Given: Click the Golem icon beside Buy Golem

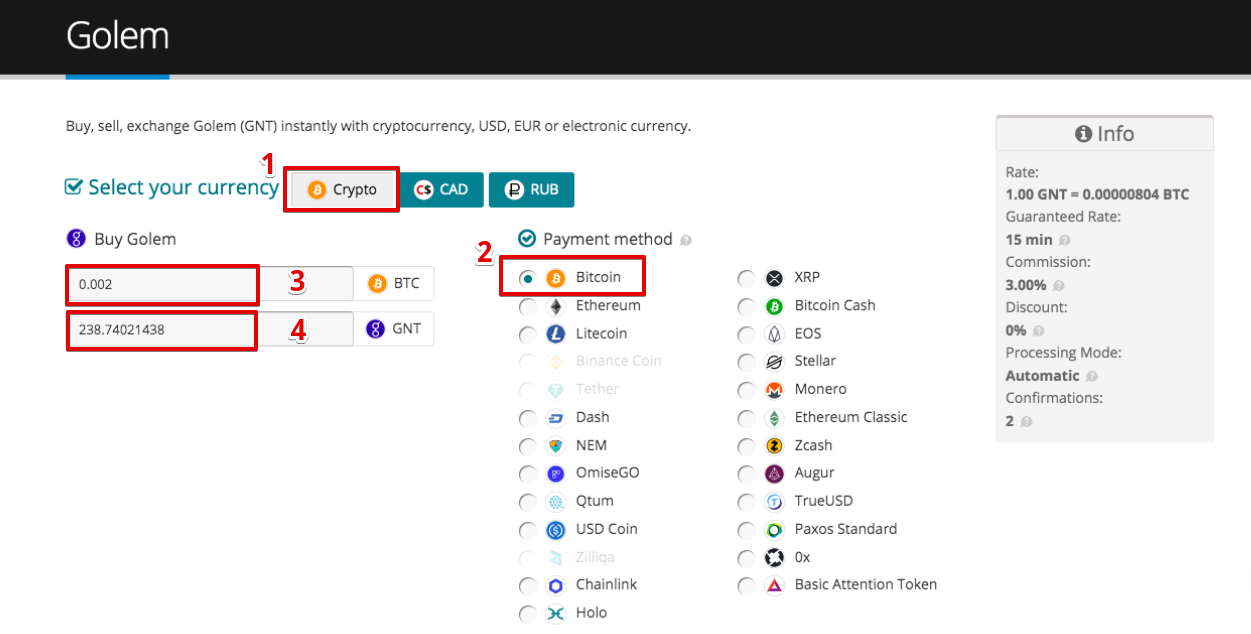Looking at the screenshot, I should coord(76,239).
